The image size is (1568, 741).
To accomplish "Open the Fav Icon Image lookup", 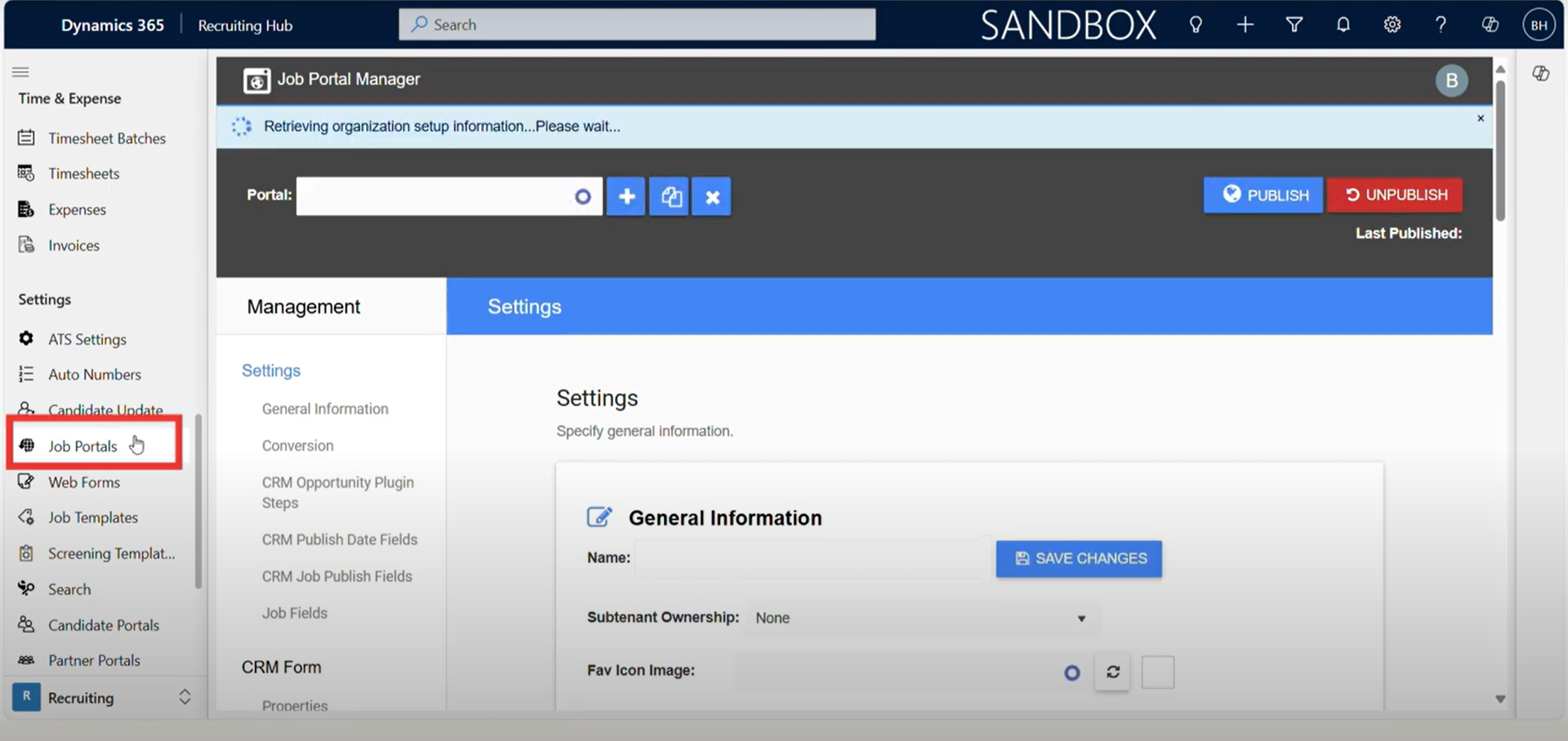I will 1071,672.
